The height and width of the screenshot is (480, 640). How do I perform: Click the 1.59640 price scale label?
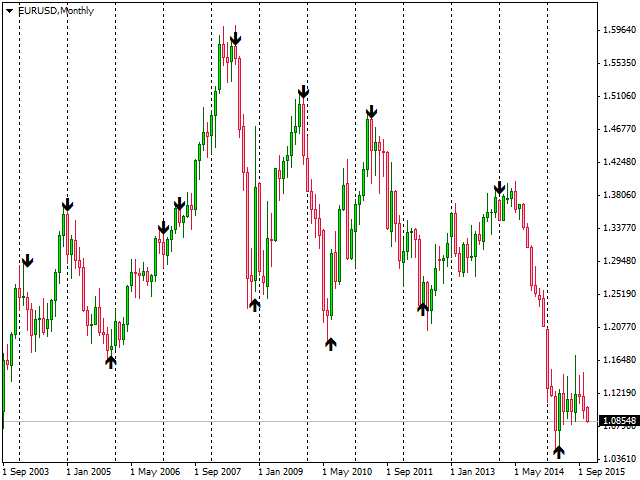(x=617, y=30)
